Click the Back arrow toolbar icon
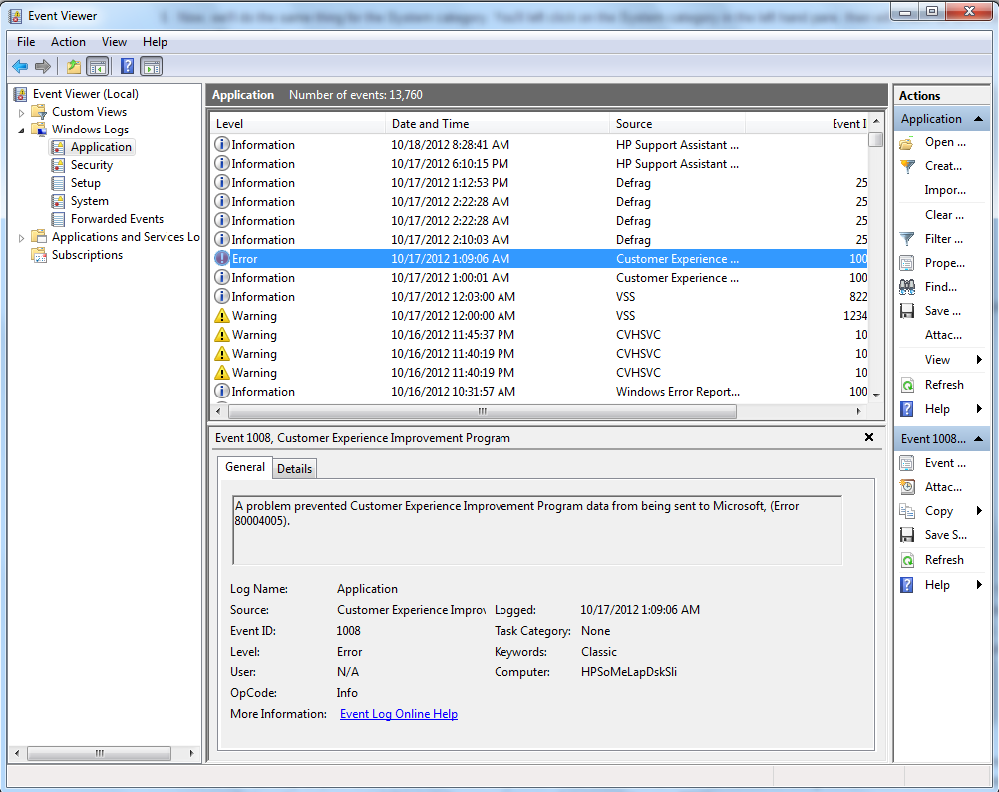 [x=20, y=66]
